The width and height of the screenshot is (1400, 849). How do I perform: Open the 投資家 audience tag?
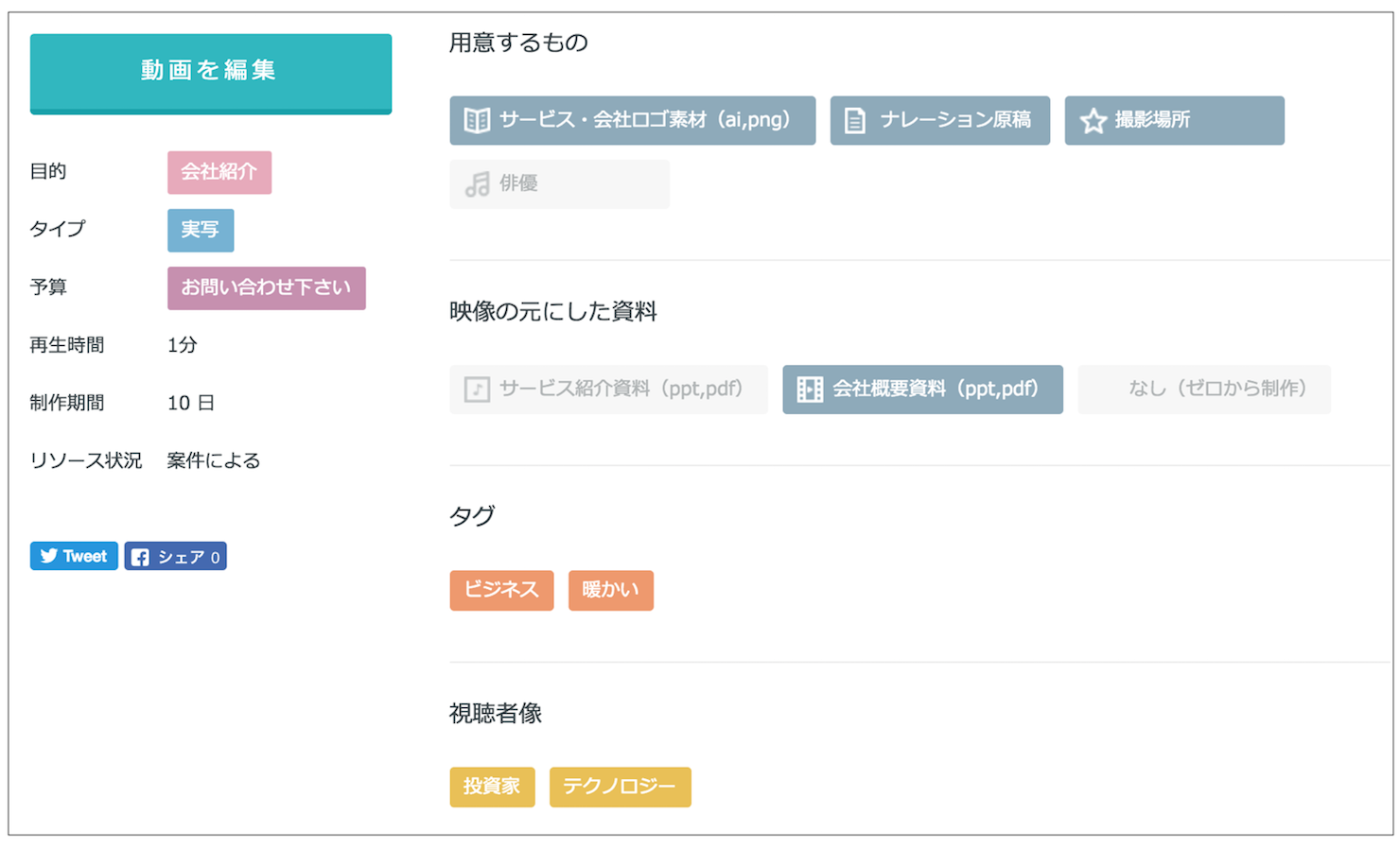pos(492,787)
